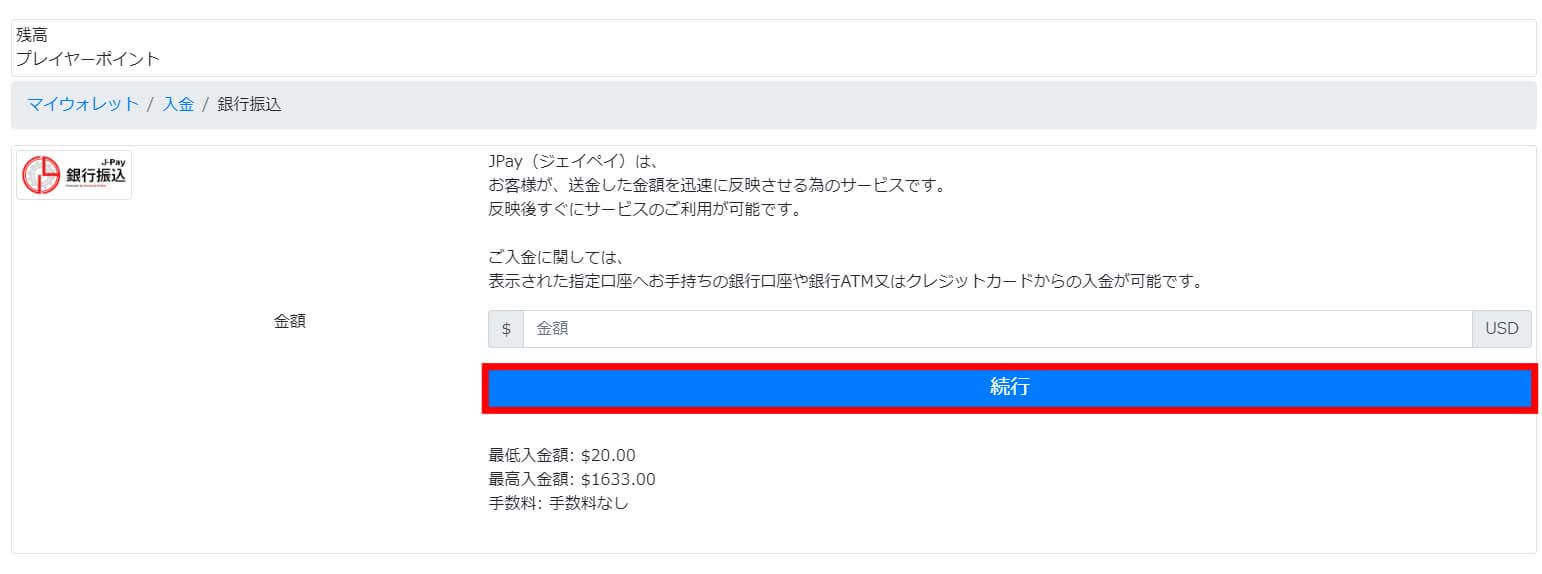This screenshot has height=574, width=1542.
Task: Select the プレイヤーポイント text
Action: (x=87, y=59)
